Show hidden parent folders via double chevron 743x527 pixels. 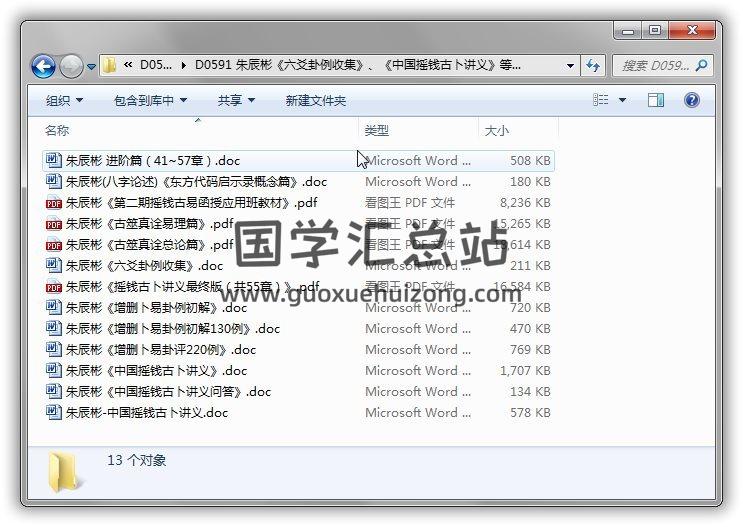[128, 65]
